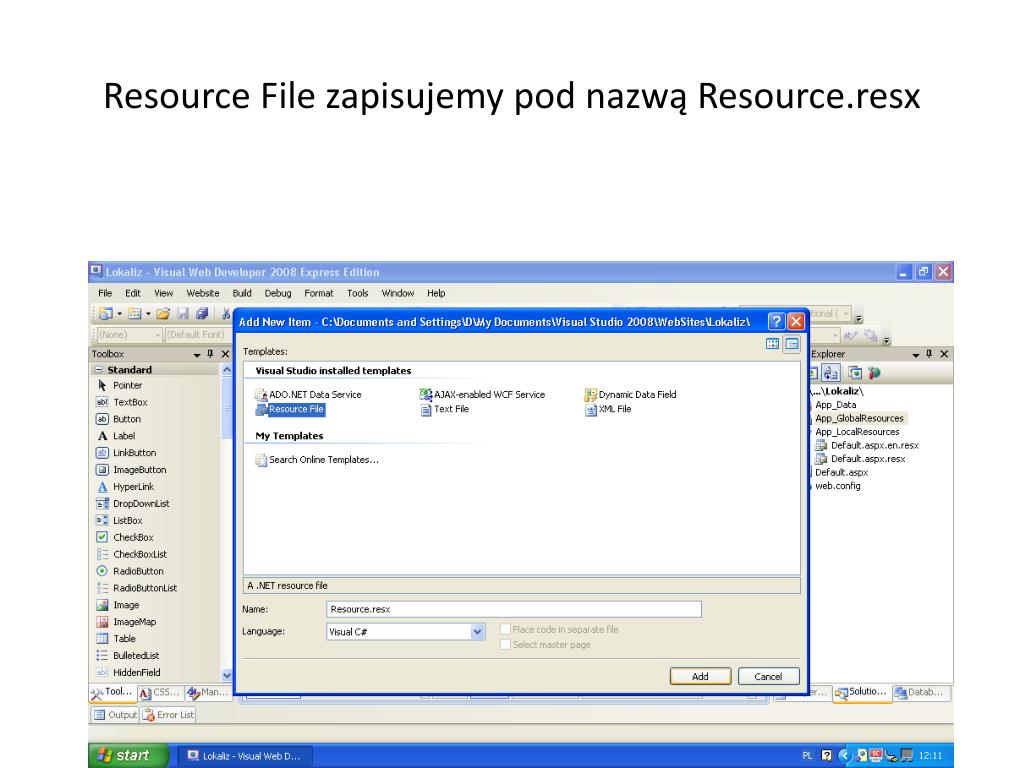Open the Language dropdown showing Visual C#
The height and width of the screenshot is (768, 1024).
click(x=477, y=632)
